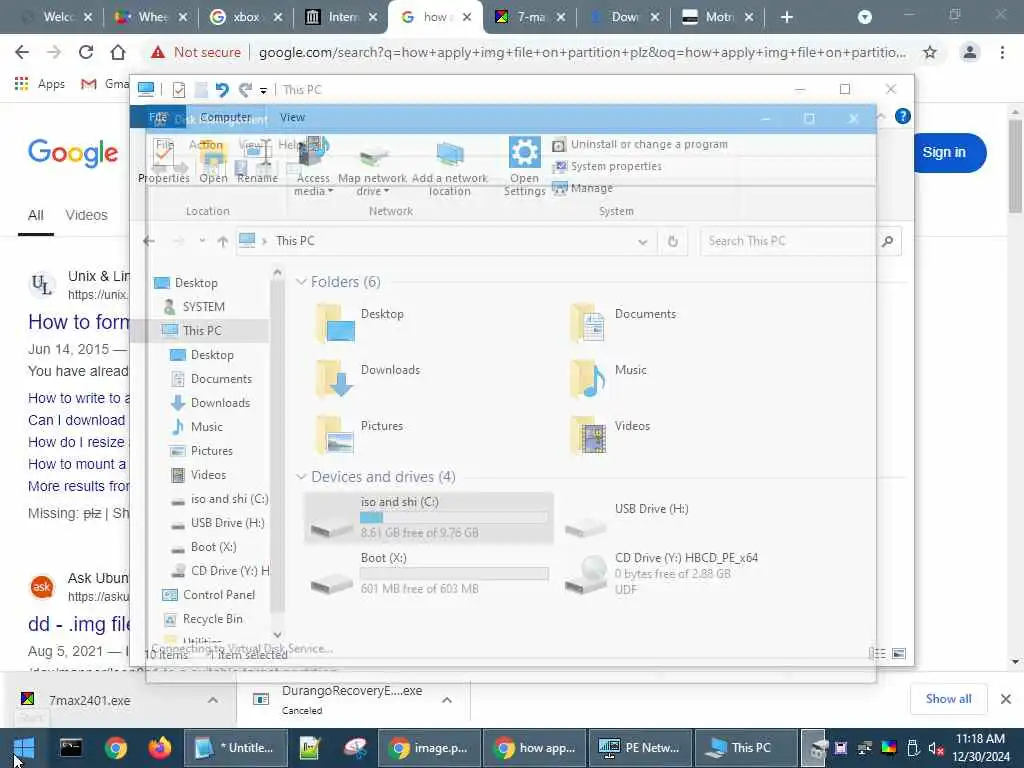
Task: Switch to the Computer ribbon tab
Action: tap(225, 118)
